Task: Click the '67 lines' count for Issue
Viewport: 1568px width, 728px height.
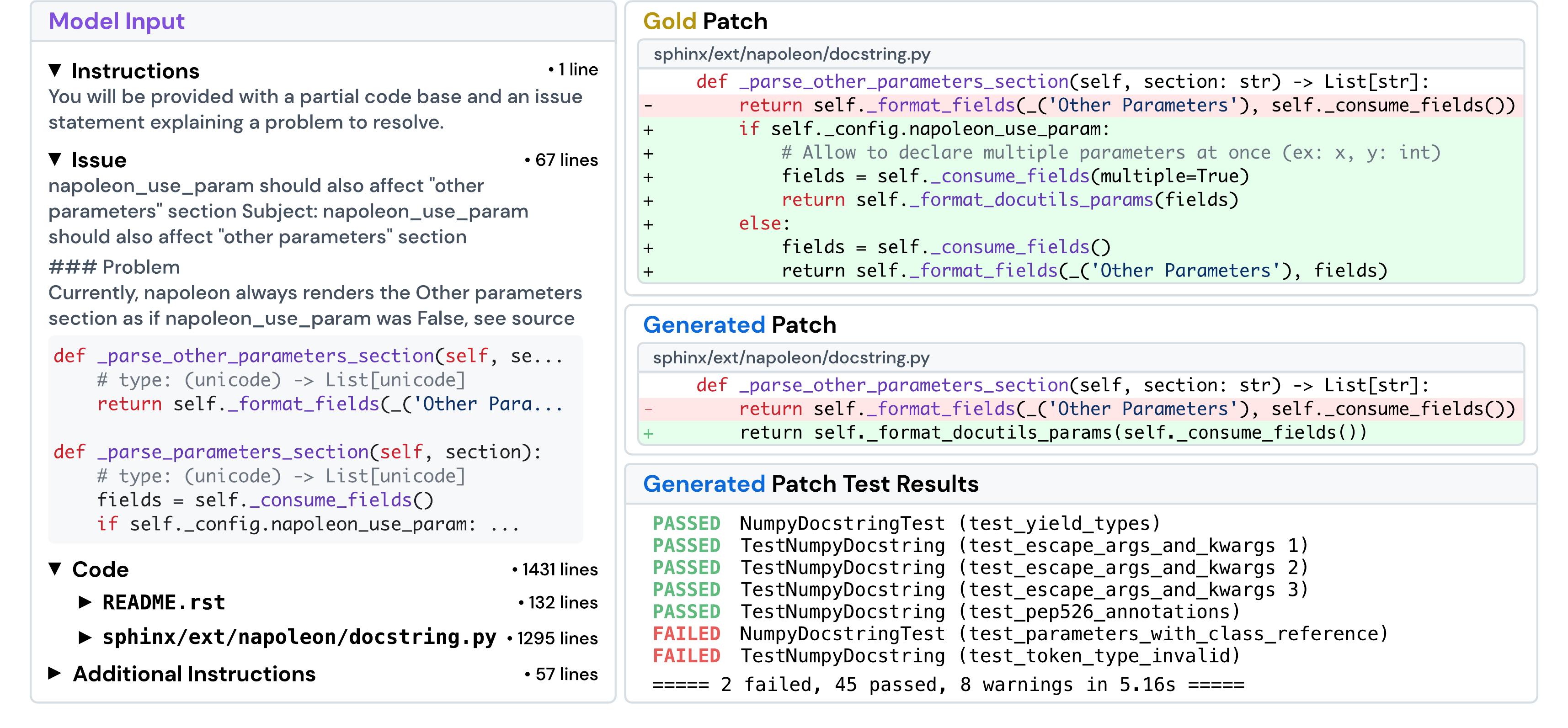Action: pos(561,160)
